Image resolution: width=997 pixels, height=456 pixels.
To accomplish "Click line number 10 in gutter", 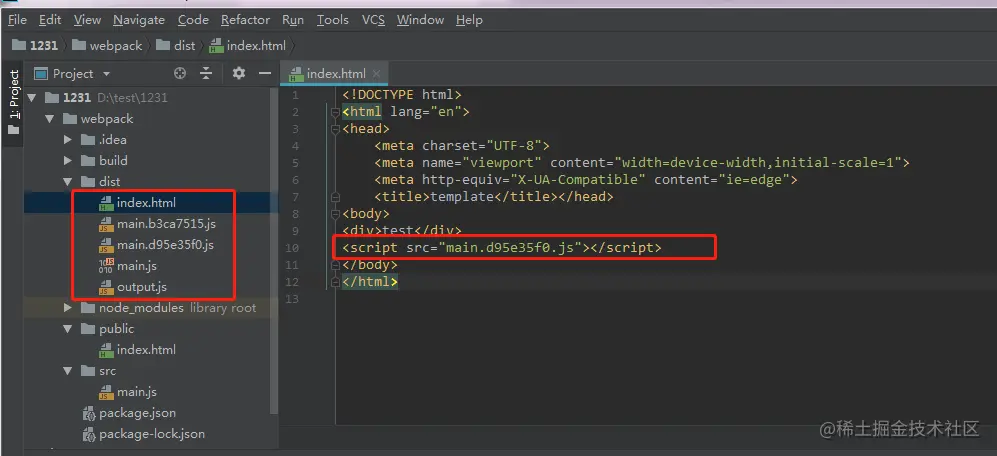I will tap(292, 248).
